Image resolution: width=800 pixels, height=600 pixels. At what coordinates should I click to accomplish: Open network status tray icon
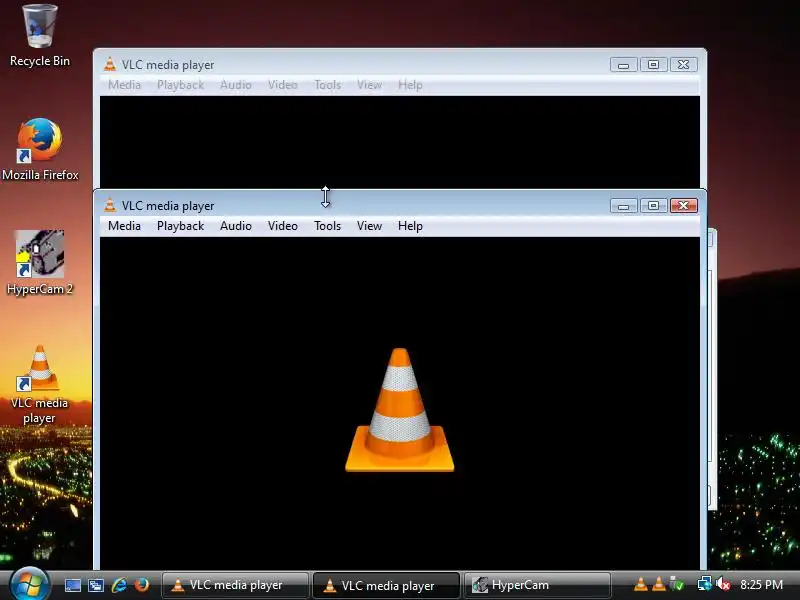pos(705,584)
